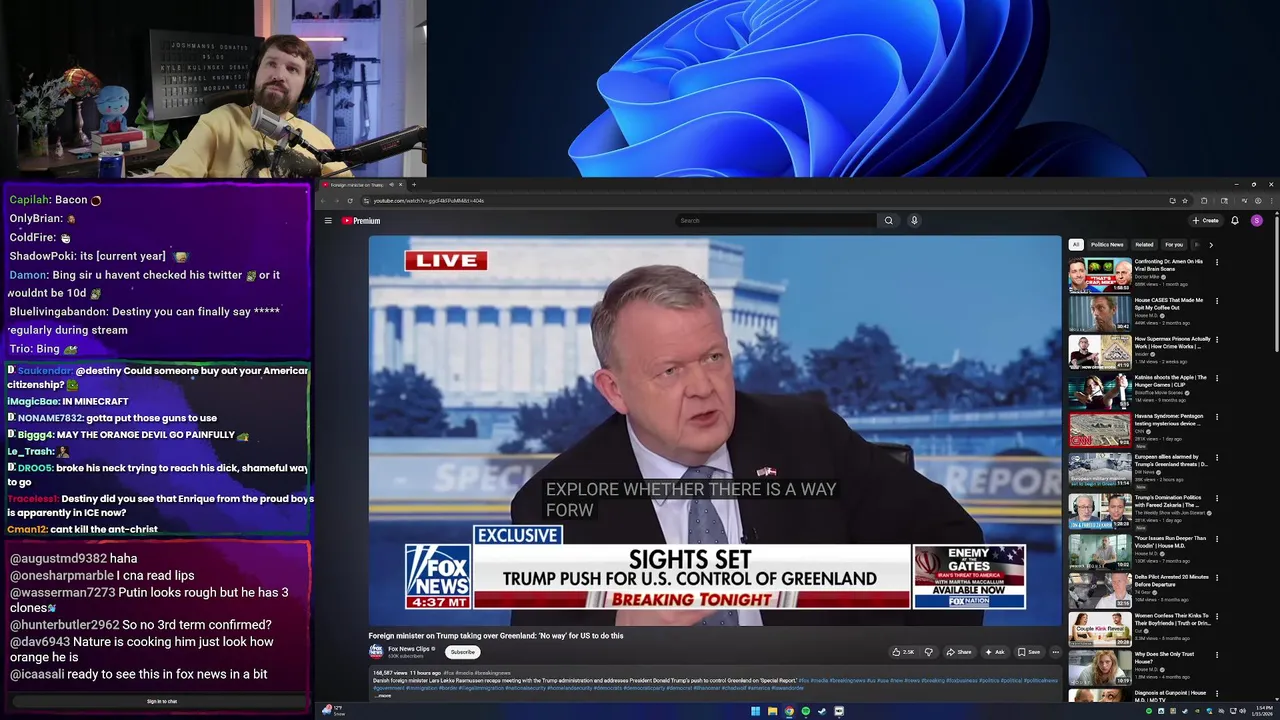Open options menu for Delta Pilot video
The width and height of the screenshot is (1280, 720).
[x=1217, y=578]
